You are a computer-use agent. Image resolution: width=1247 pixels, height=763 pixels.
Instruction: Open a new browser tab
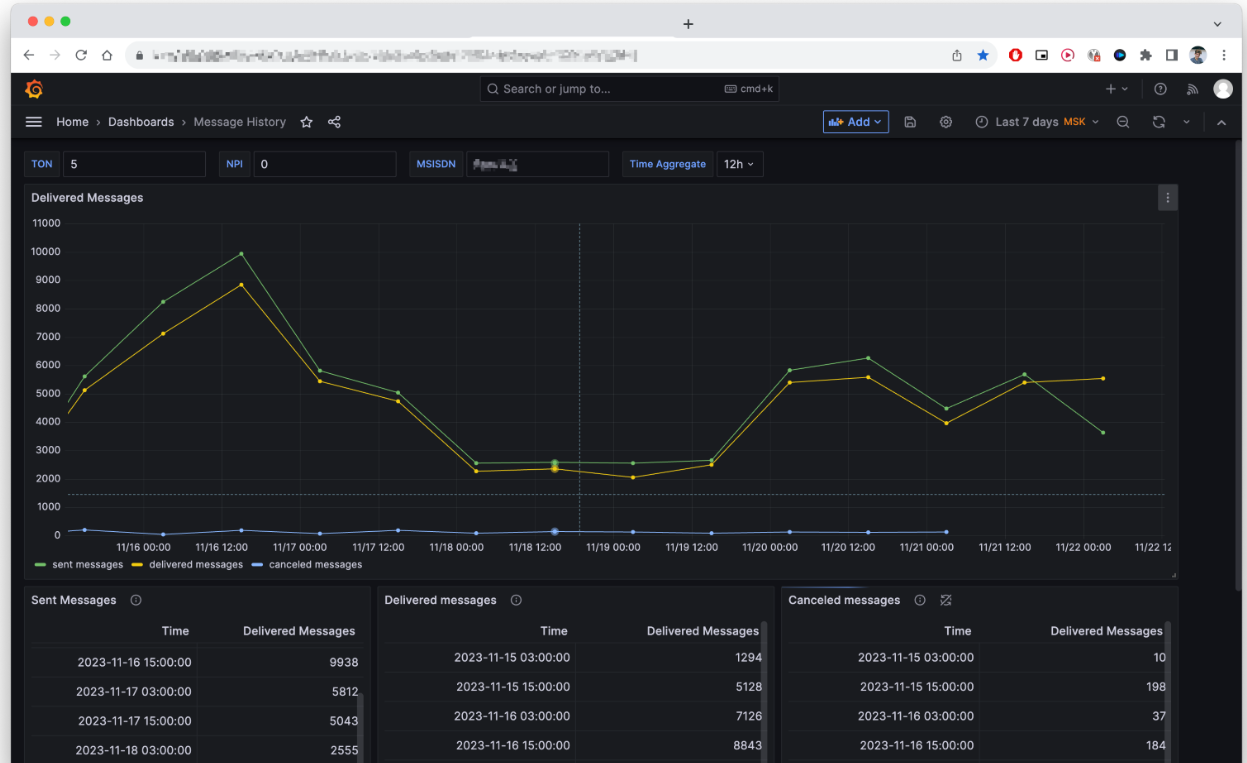[x=688, y=24]
